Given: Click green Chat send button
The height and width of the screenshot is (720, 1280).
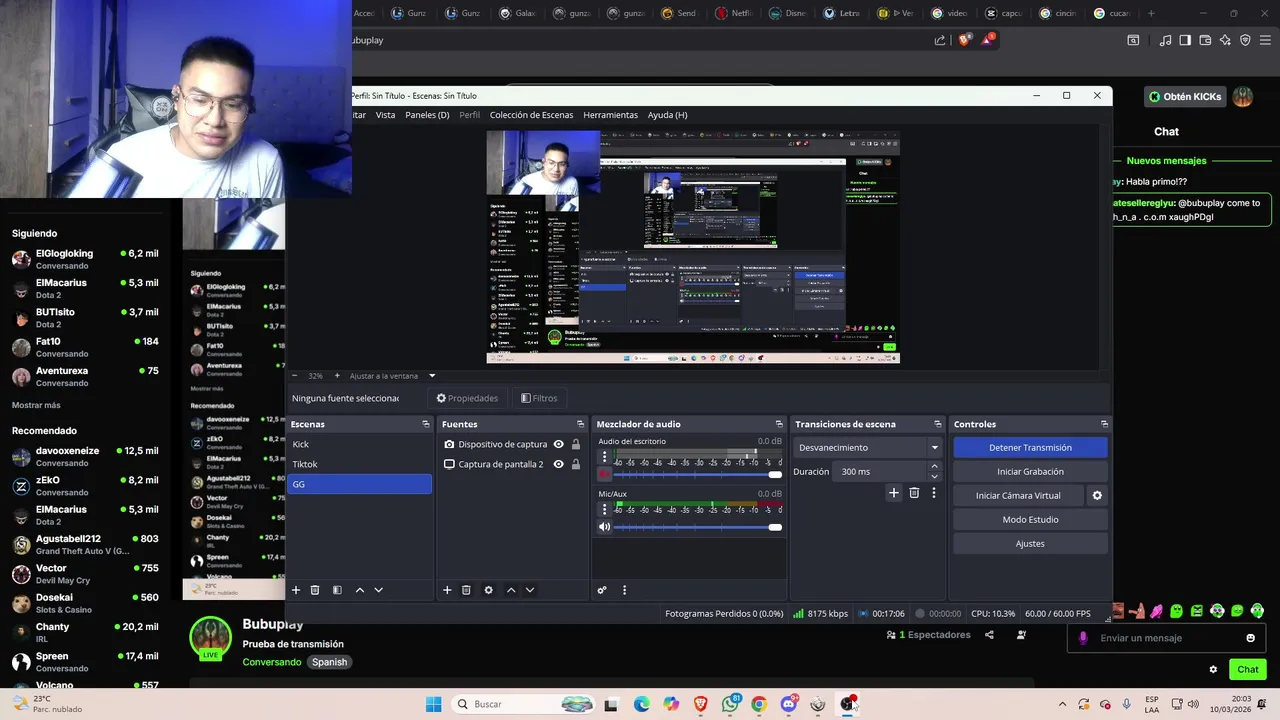Looking at the screenshot, I should pyautogui.click(x=1248, y=670).
